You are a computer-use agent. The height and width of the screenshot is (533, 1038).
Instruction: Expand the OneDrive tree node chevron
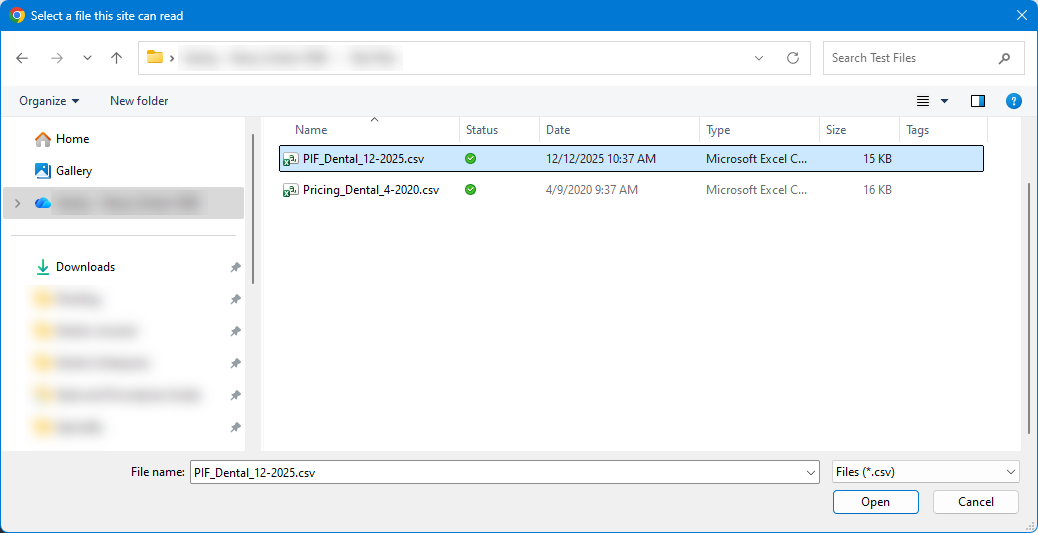(15, 203)
